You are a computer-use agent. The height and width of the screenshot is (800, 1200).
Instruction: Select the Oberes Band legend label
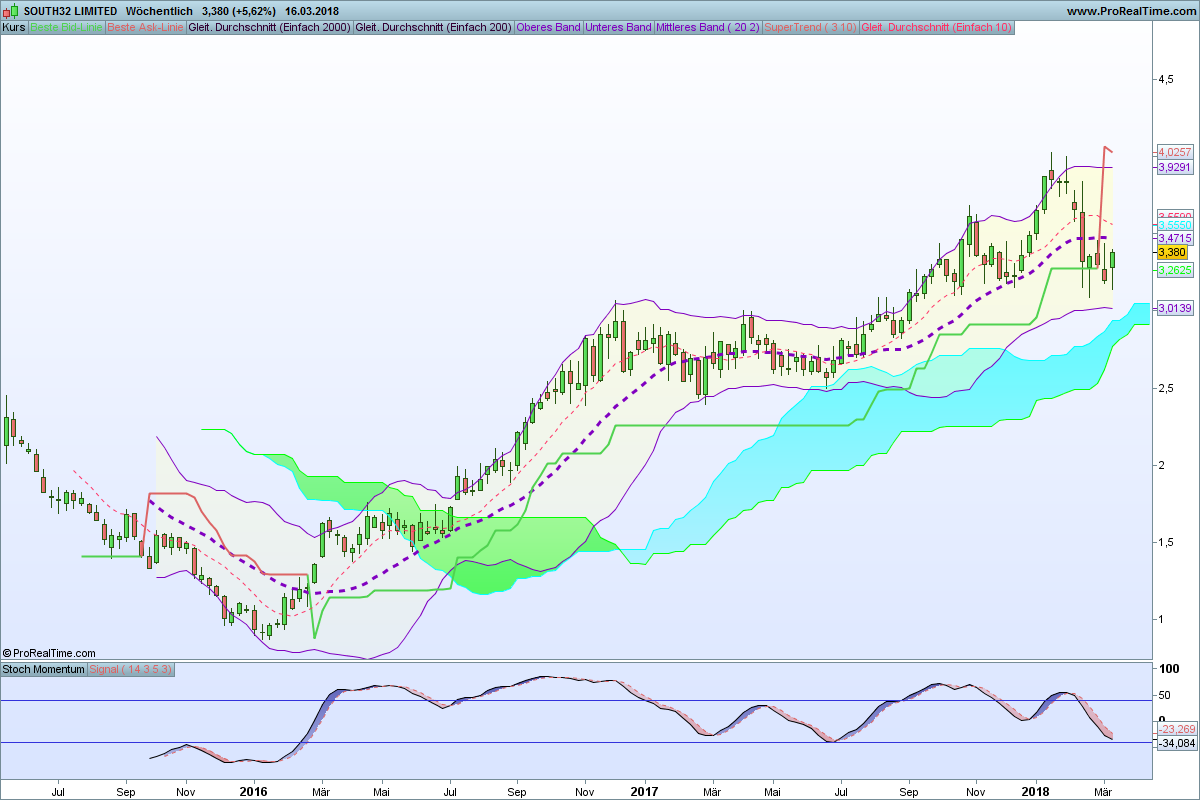tap(549, 27)
